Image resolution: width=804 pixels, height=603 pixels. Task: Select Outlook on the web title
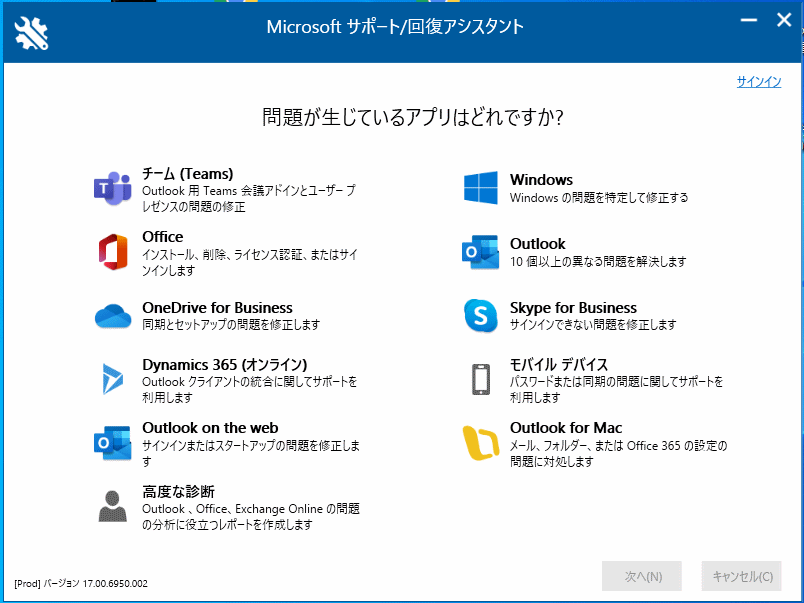point(210,428)
